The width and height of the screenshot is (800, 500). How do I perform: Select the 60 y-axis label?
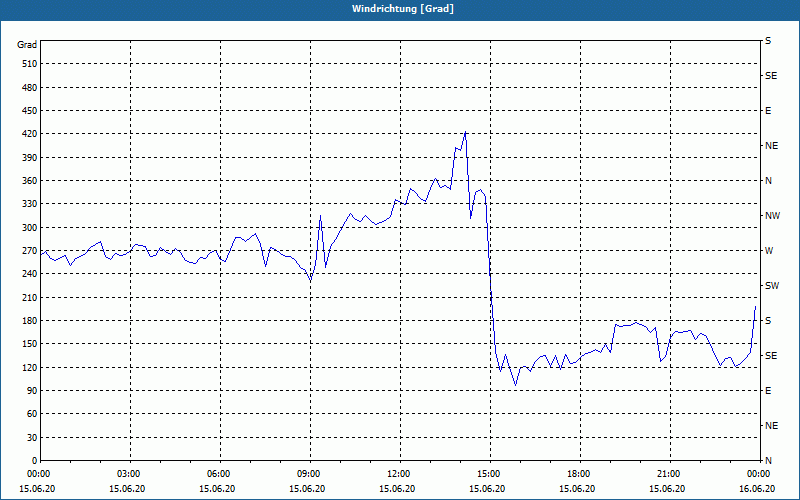coord(32,414)
